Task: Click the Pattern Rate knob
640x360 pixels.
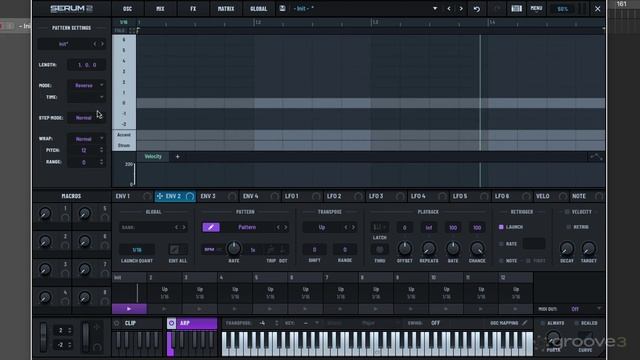Action: click(234, 248)
